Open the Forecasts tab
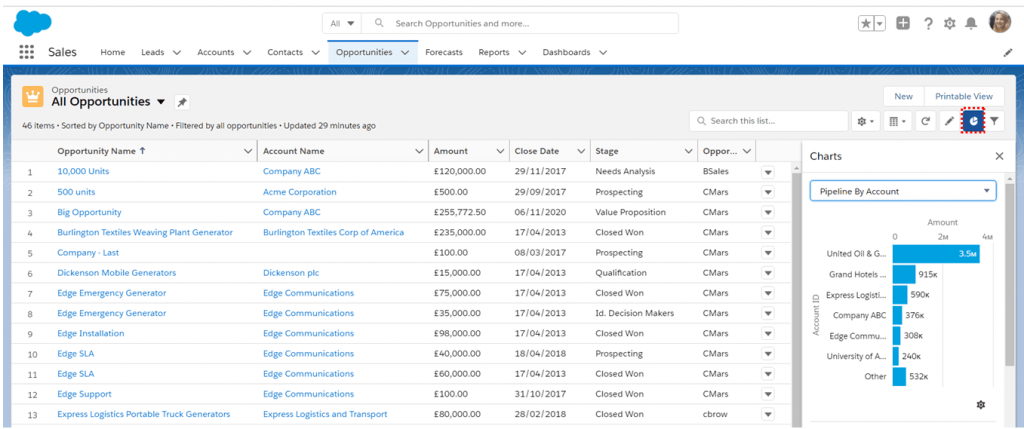1024x429 pixels. click(444, 52)
